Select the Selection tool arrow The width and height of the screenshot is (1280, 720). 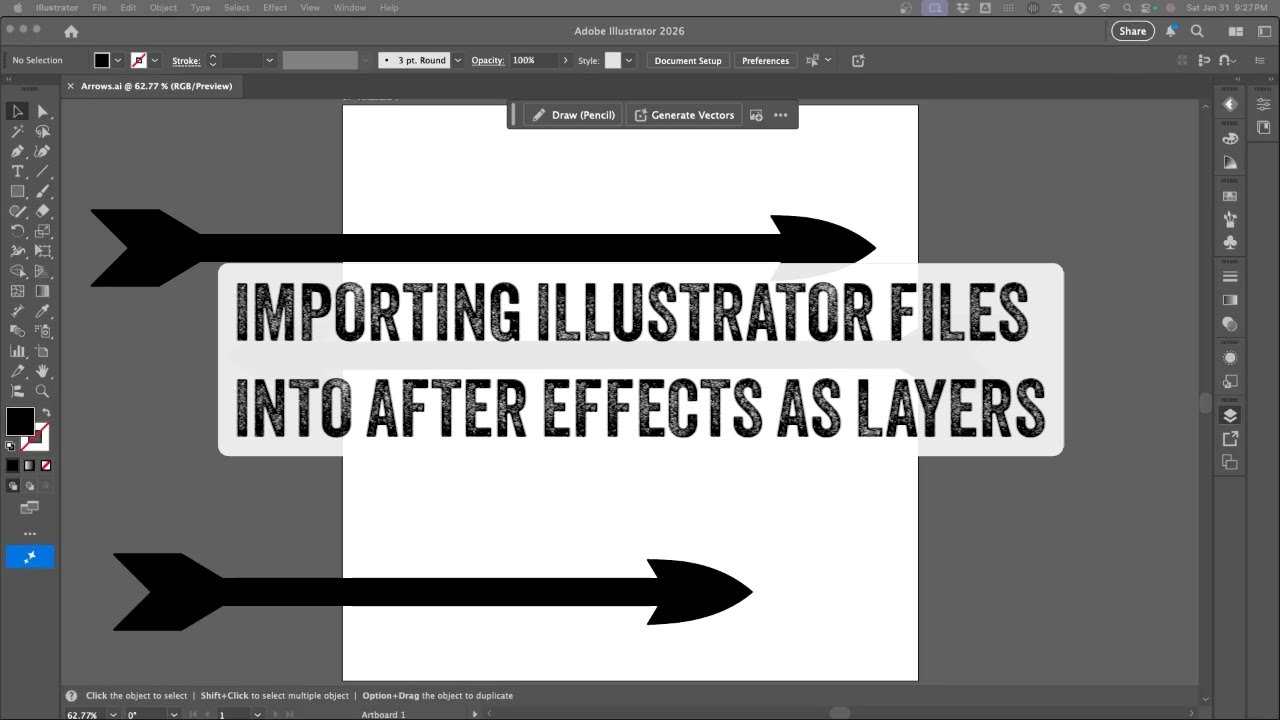17,111
